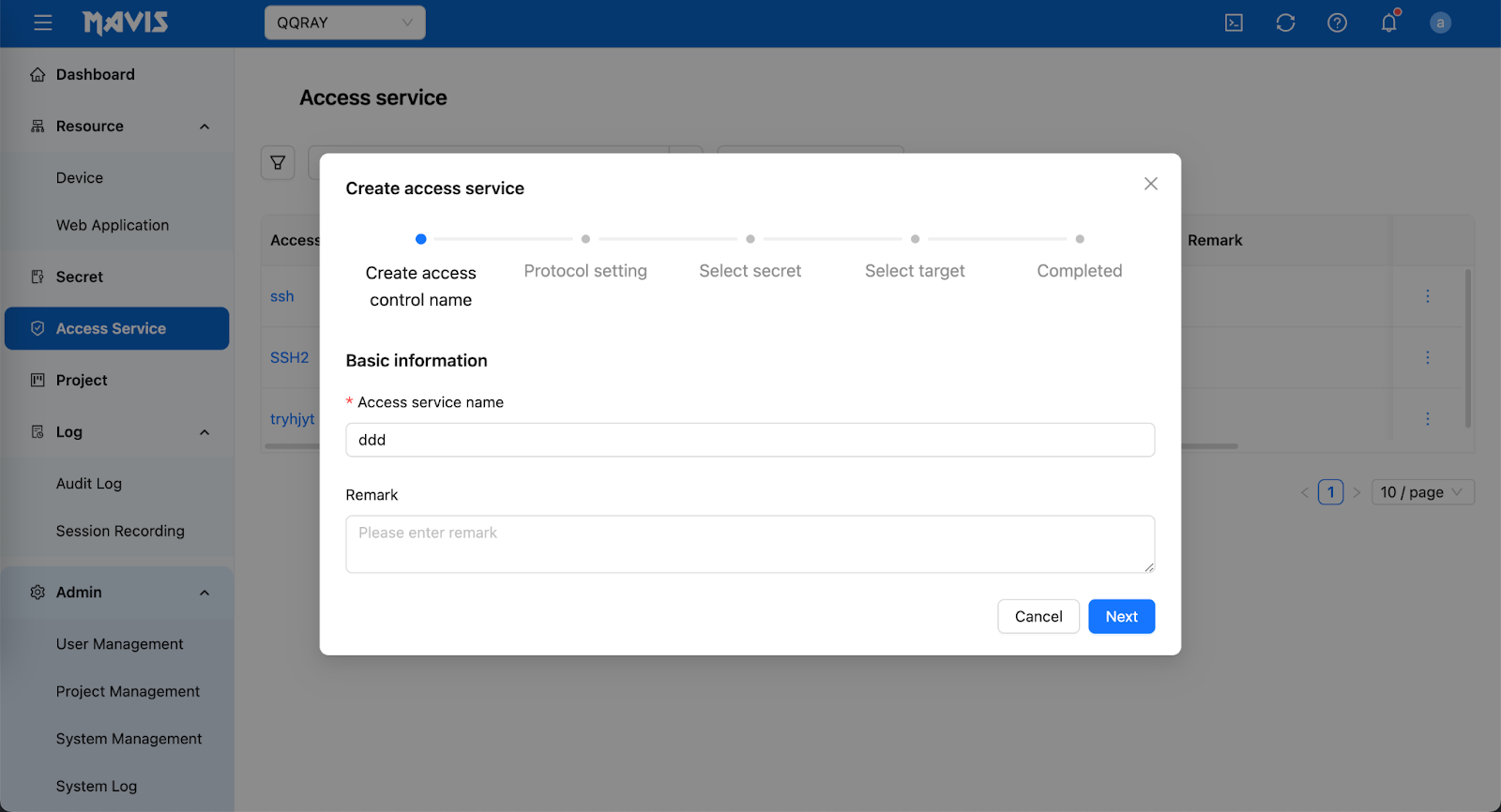Click the user avatar icon
The height and width of the screenshot is (812, 1501).
1440,23
